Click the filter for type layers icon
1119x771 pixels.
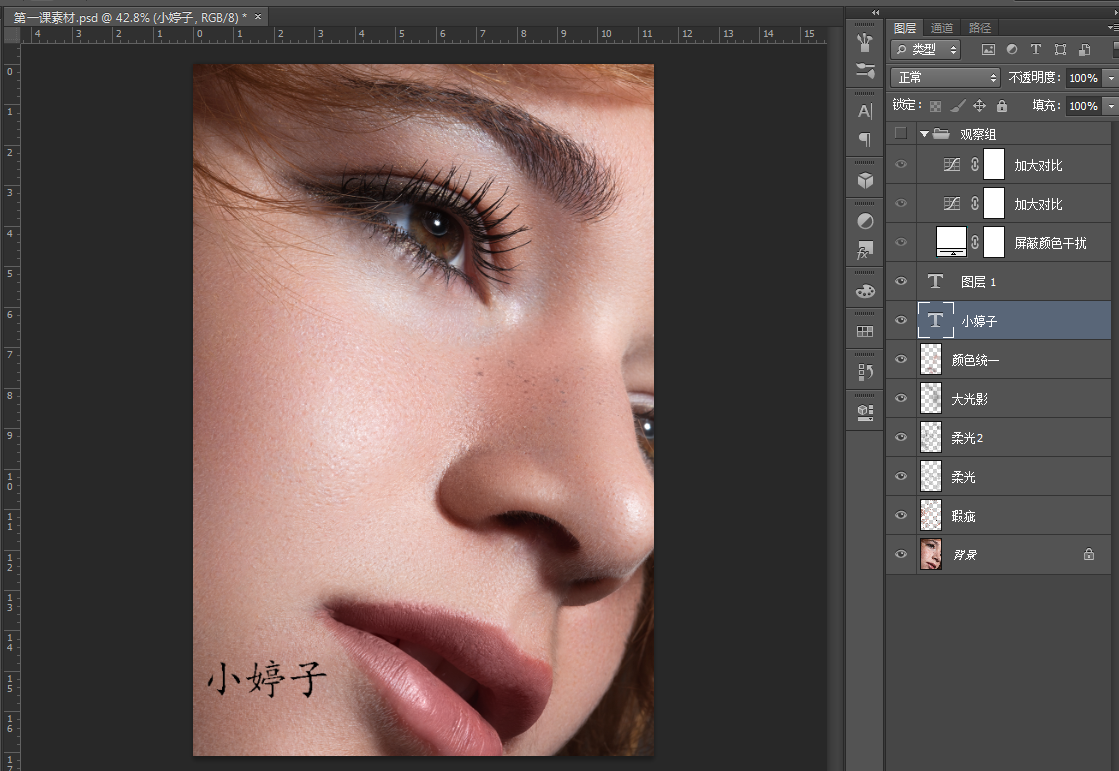point(1036,49)
